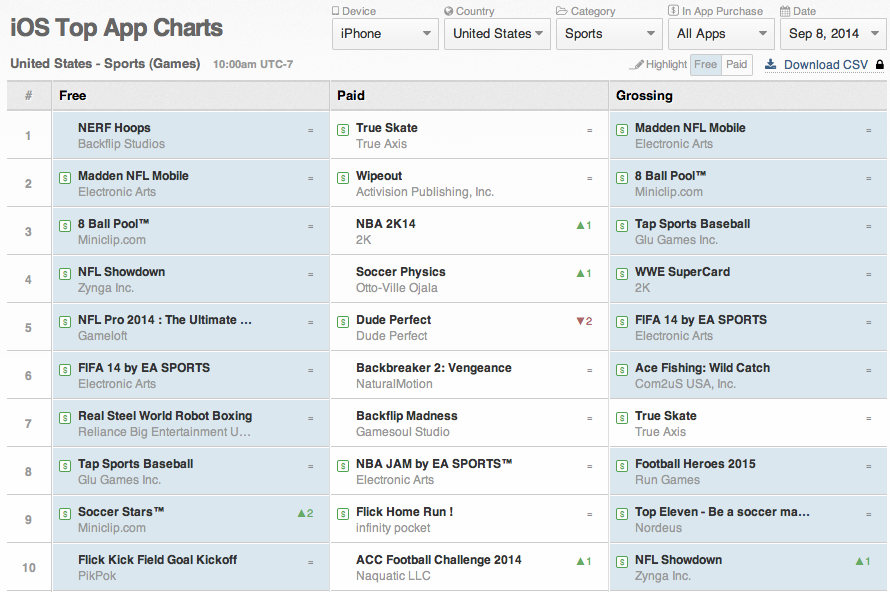Image resolution: width=890 pixels, height=592 pixels.
Task: Expand the Country dropdown set to United States
Action: (497, 34)
